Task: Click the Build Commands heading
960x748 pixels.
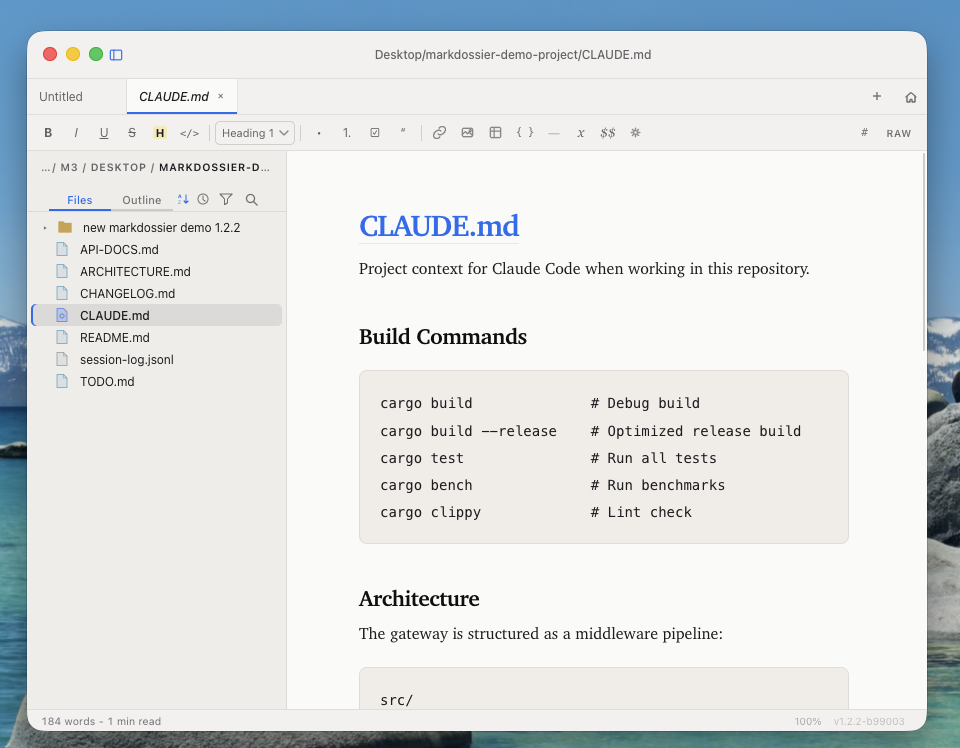Action: point(443,337)
